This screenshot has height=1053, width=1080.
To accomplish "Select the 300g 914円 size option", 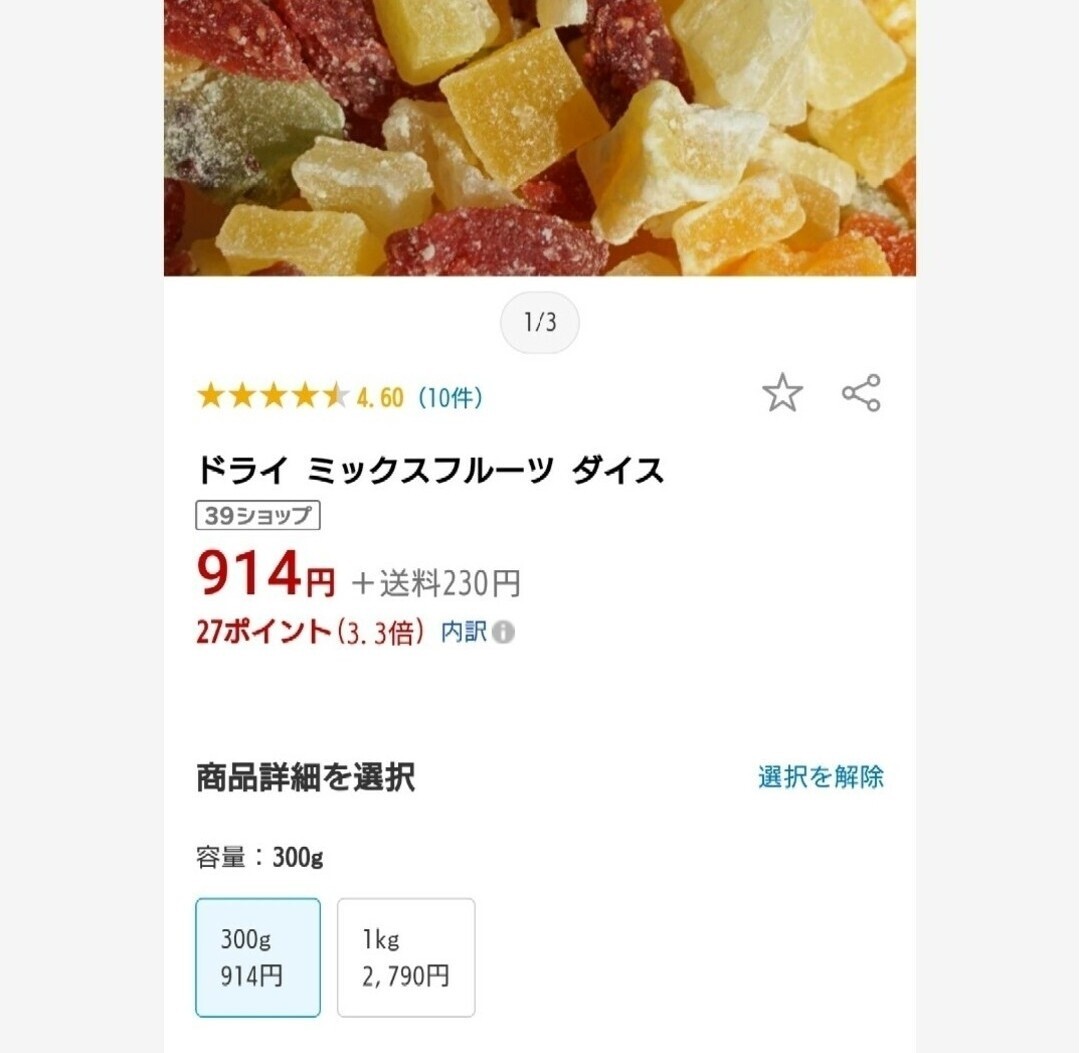I will (258, 957).
